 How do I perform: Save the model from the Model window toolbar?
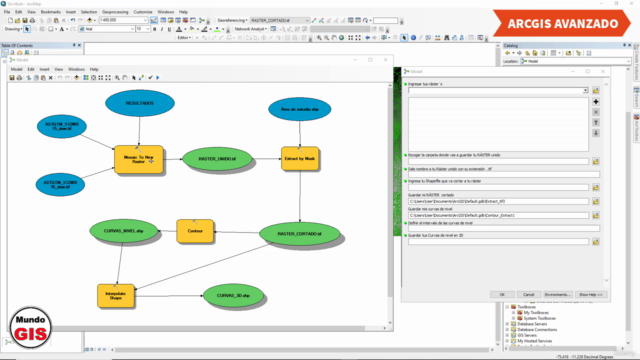point(12,78)
